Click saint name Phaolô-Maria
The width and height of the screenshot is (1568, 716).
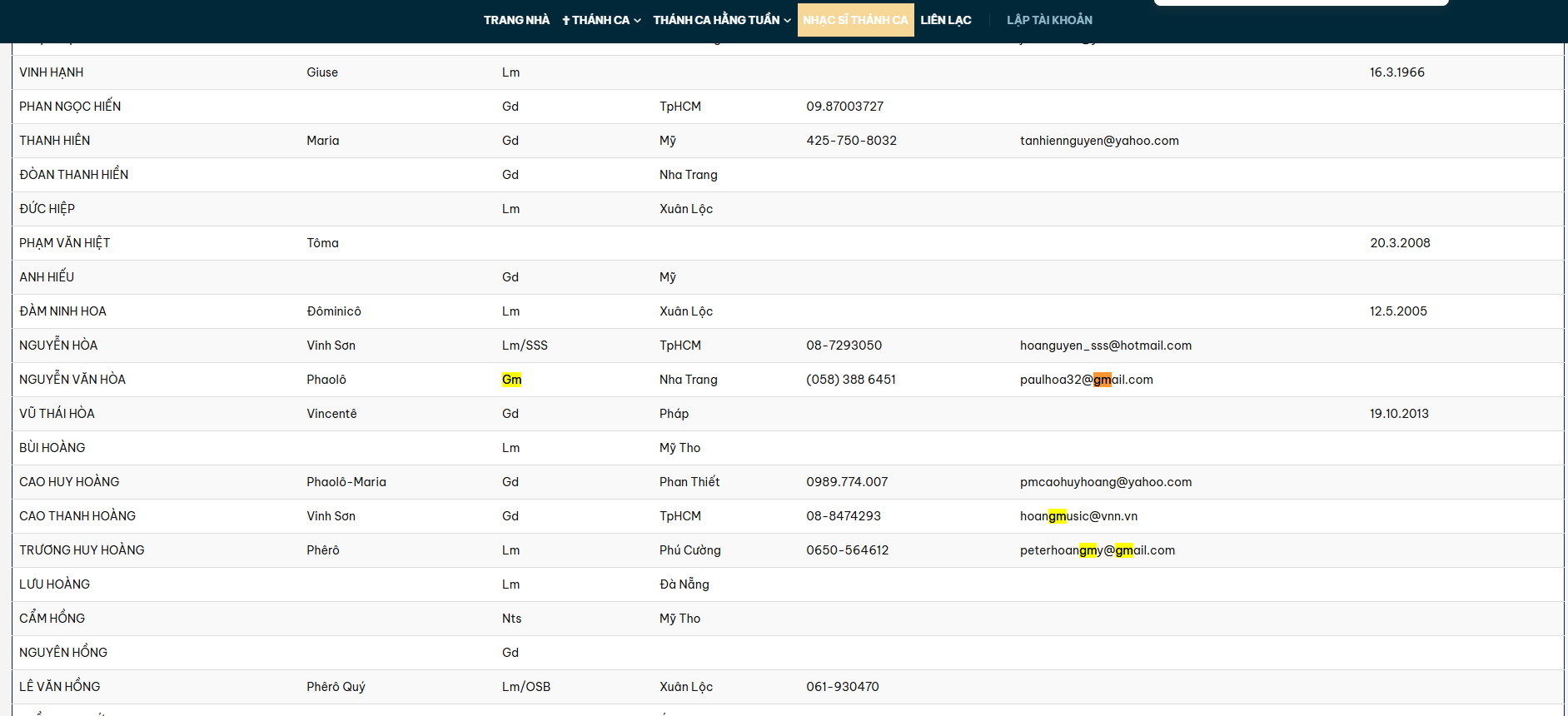click(x=346, y=482)
